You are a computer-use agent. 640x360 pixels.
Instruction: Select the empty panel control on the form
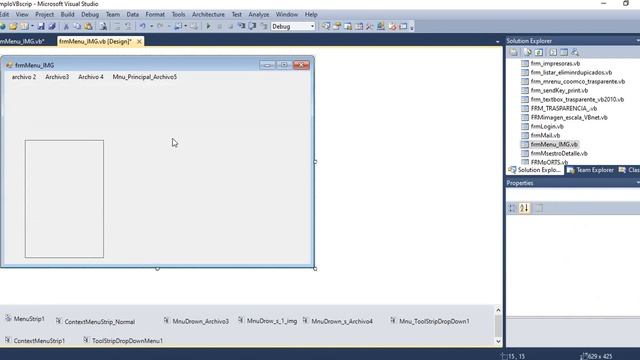pos(64,199)
